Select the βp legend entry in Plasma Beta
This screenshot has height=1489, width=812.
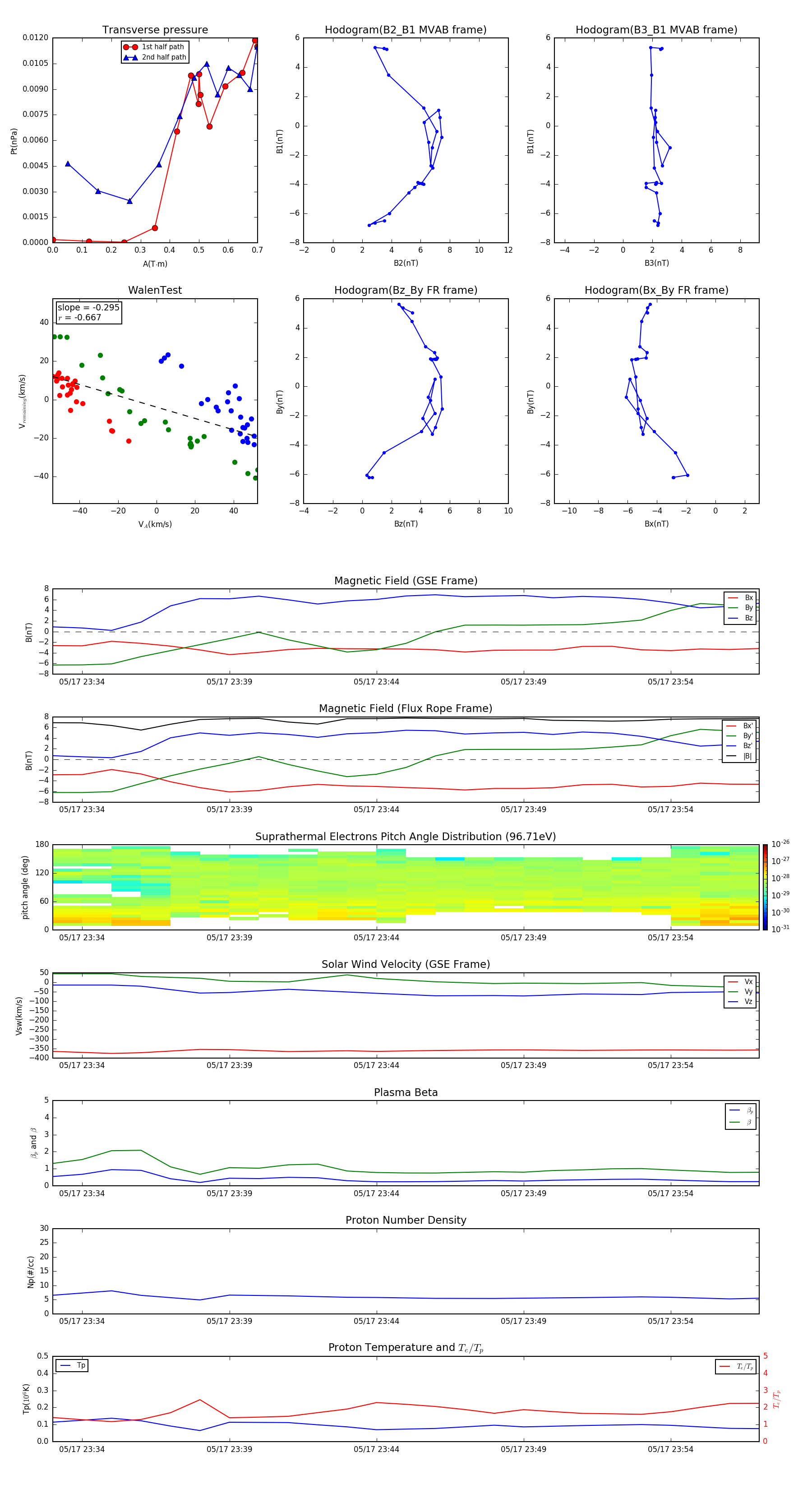pos(741,1110)
